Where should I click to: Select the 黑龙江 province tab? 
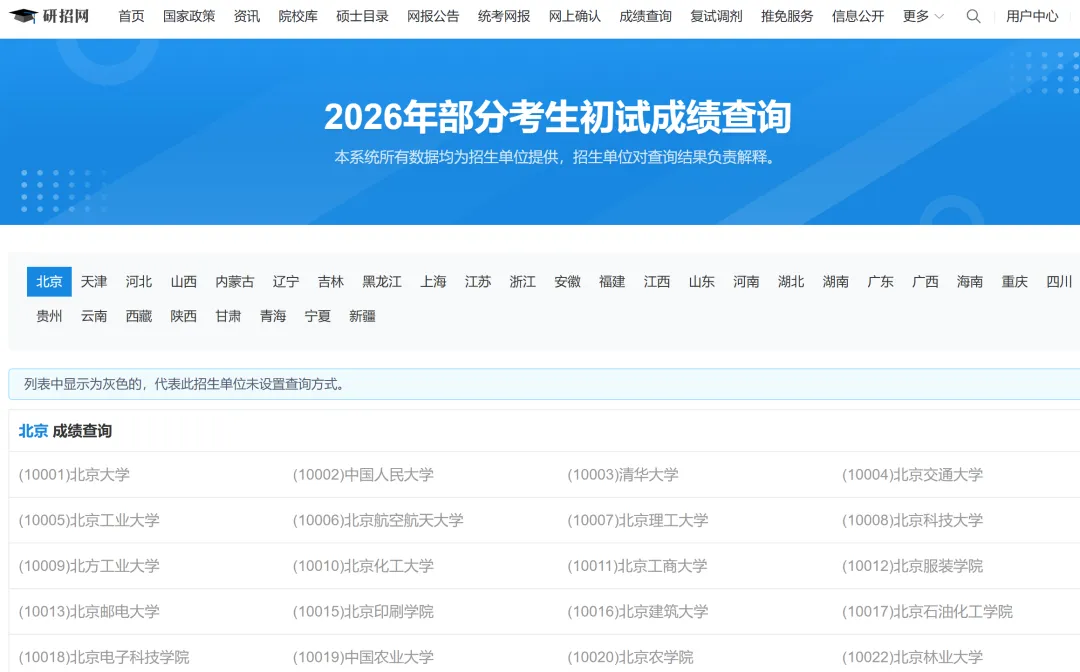[x=382, y=282]
